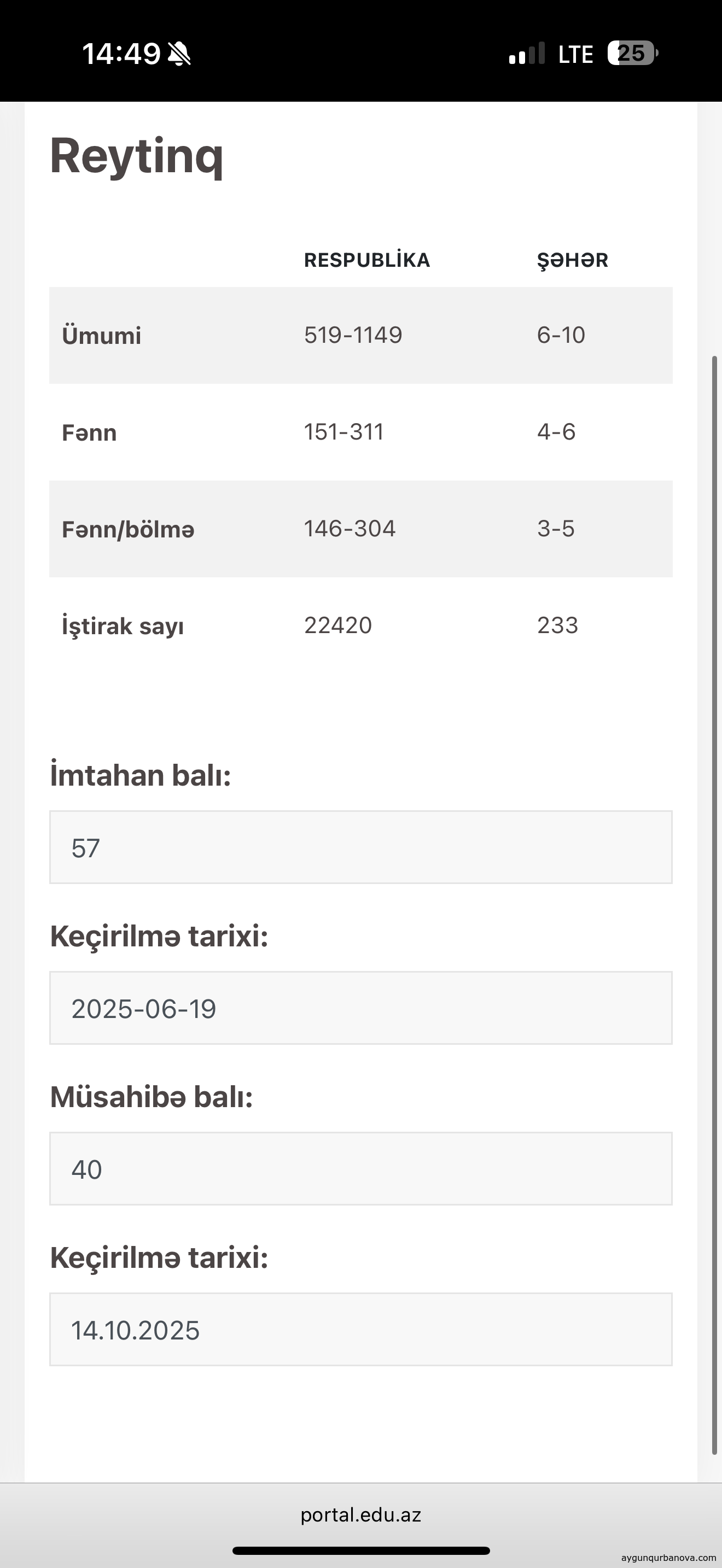Click the İmtahan balı field showing 57
The image size is (722, 1568).
[360, 847]
